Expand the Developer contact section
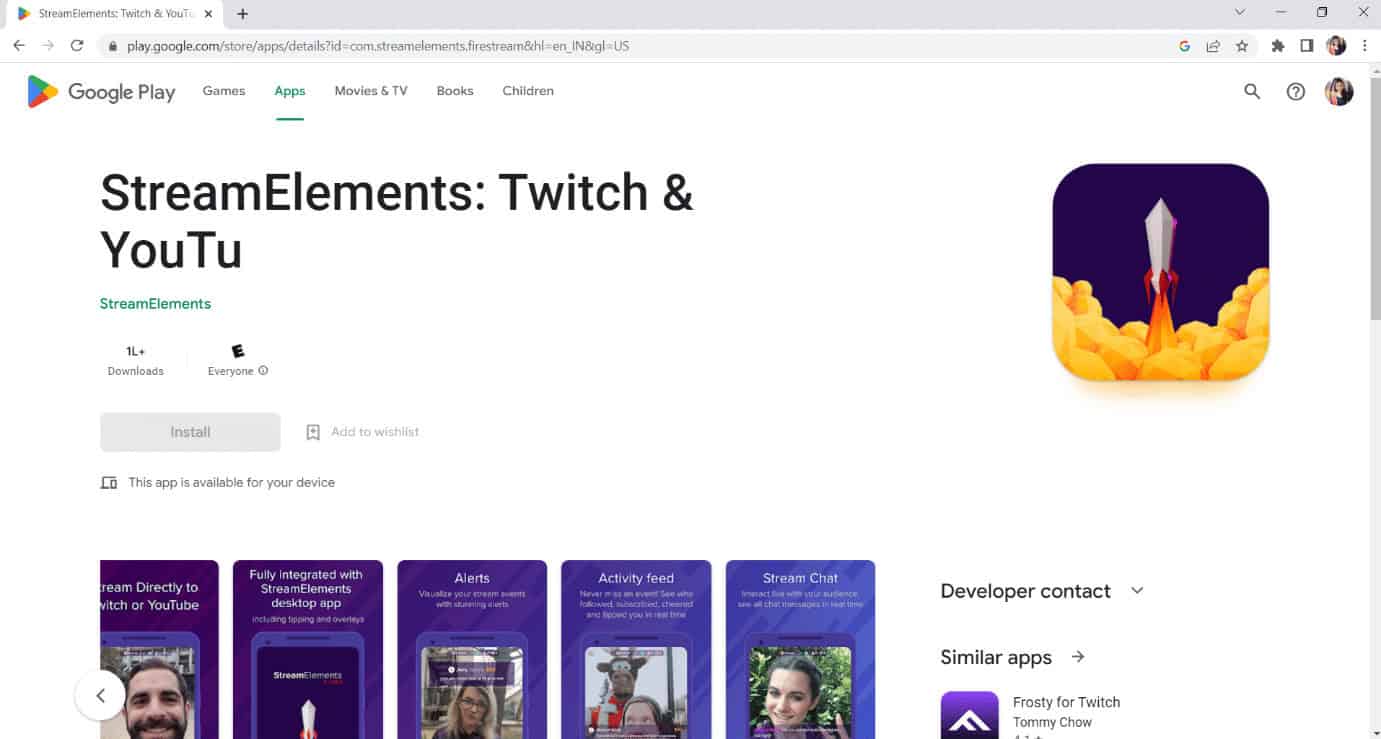Image resolution: width=1381 pixels, height=739 pixels. tap(1137, 590)
